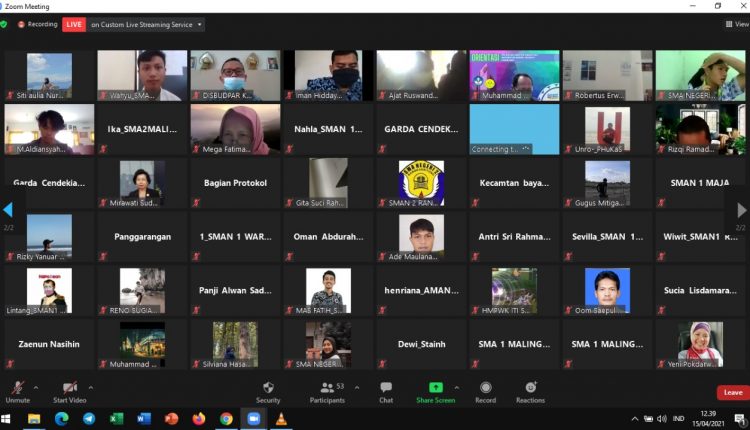Open Security options

pyautogui.click(x=268, y=390)
